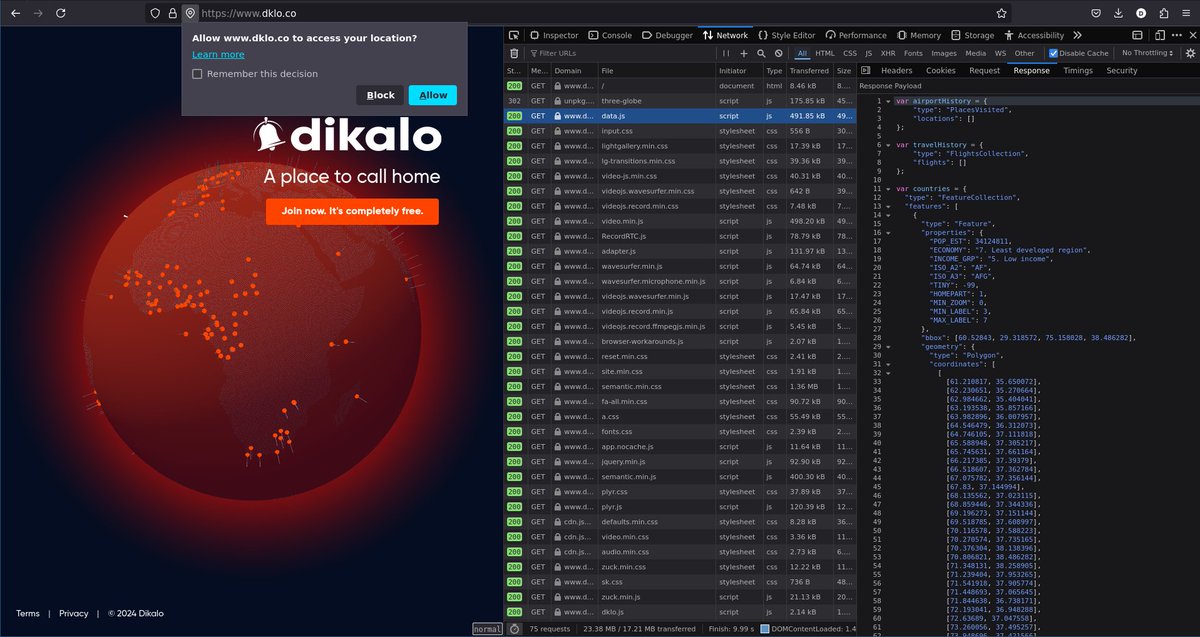Open Timings tab in request details
The width and height of the screenshot is (1200, 637).
(x=1078, y=71)
